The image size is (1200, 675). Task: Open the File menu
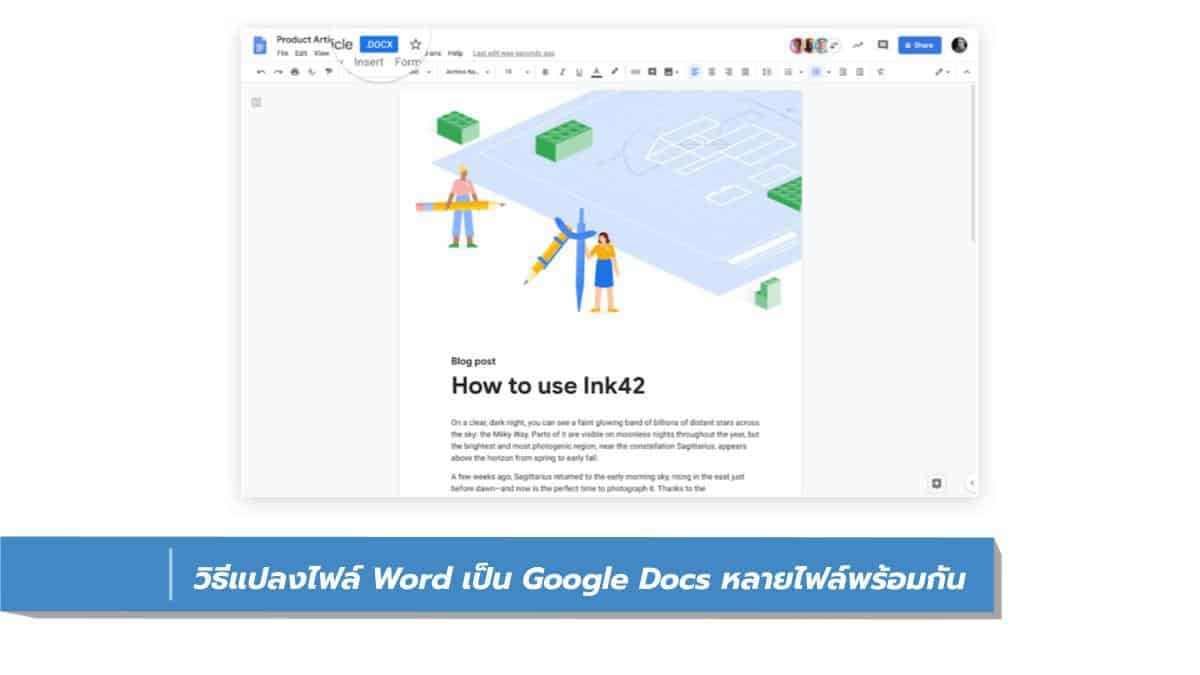283,53
